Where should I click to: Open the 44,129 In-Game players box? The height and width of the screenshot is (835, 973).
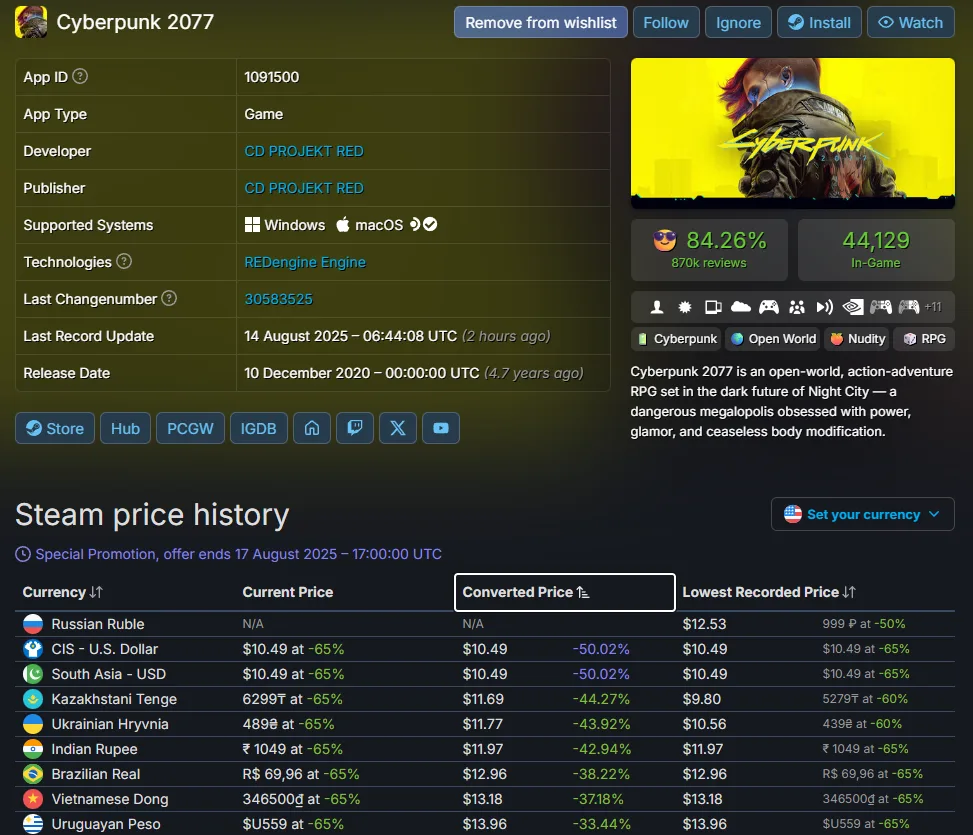pos(876,249)
